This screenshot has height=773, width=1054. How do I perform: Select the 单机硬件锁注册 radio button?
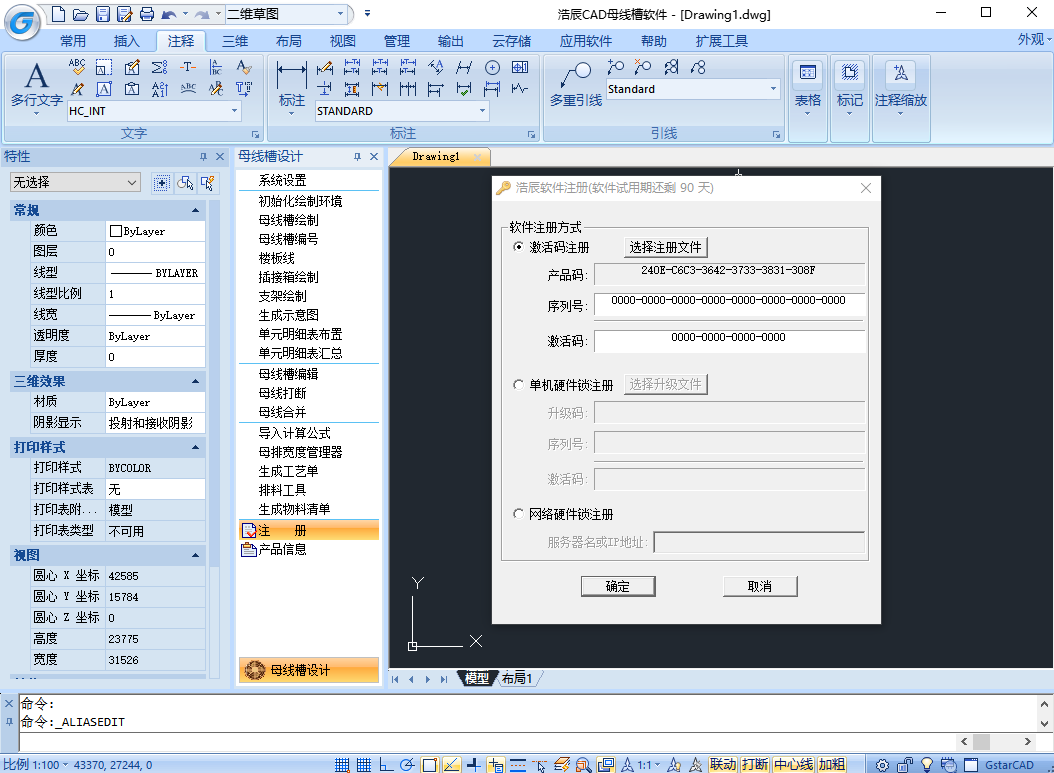tap(518, 384)
